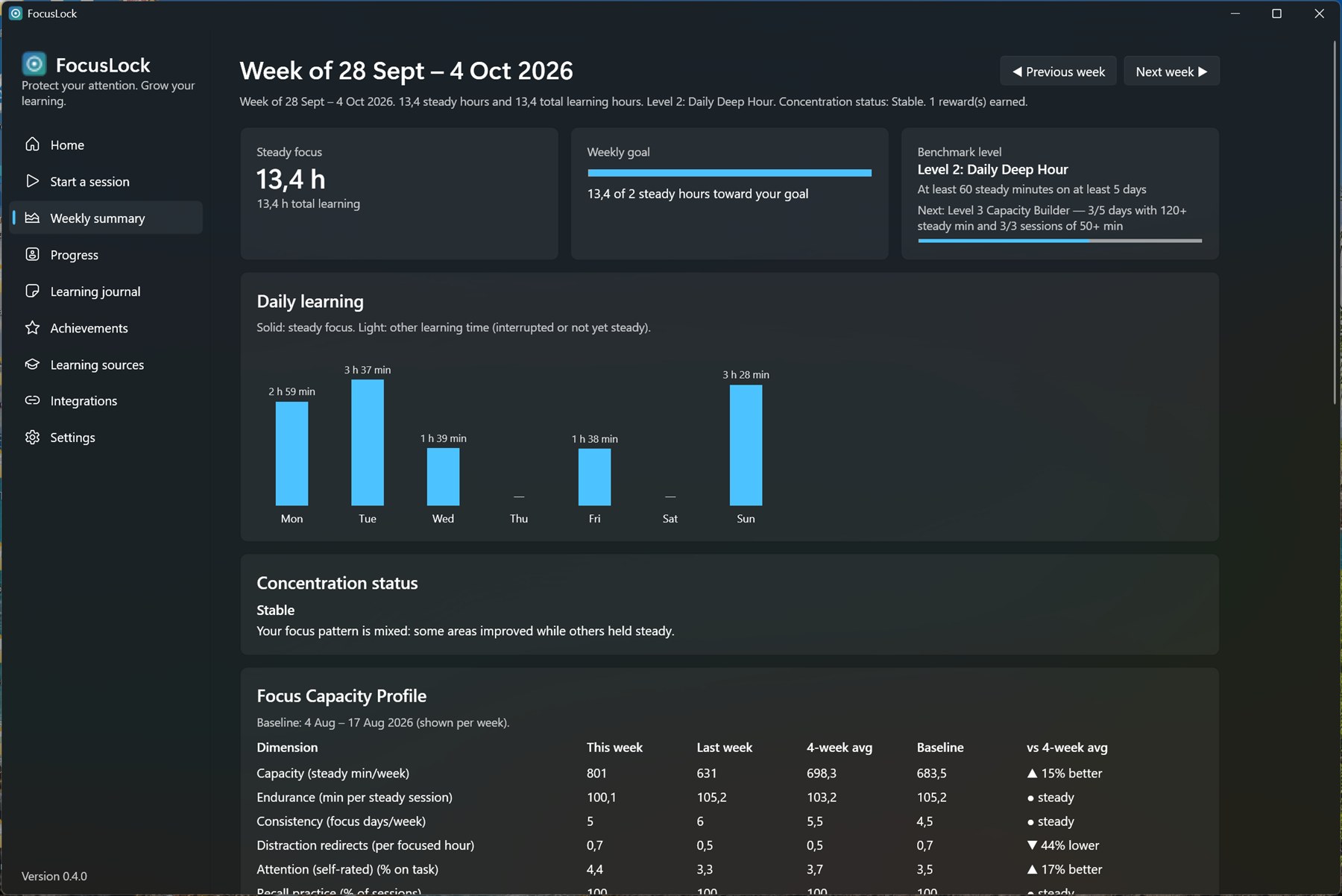
Task: Click the 'Stable' concentration status text
Action: tap(276, 610)
